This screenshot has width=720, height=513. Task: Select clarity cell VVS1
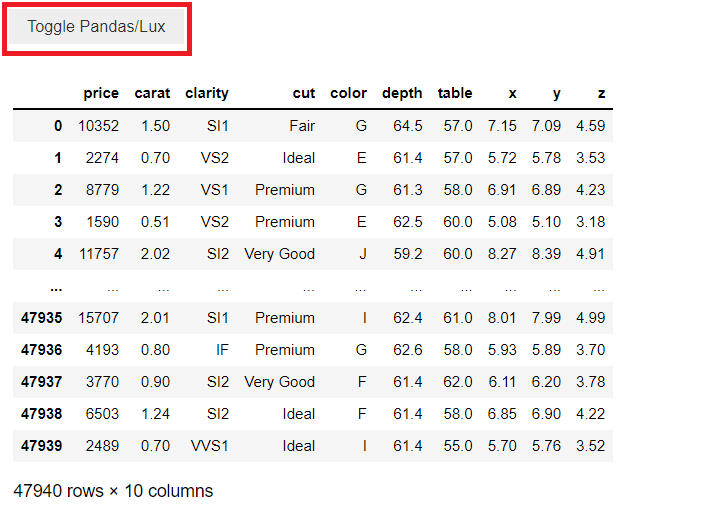pyautogui.click(x=209, y=446)
